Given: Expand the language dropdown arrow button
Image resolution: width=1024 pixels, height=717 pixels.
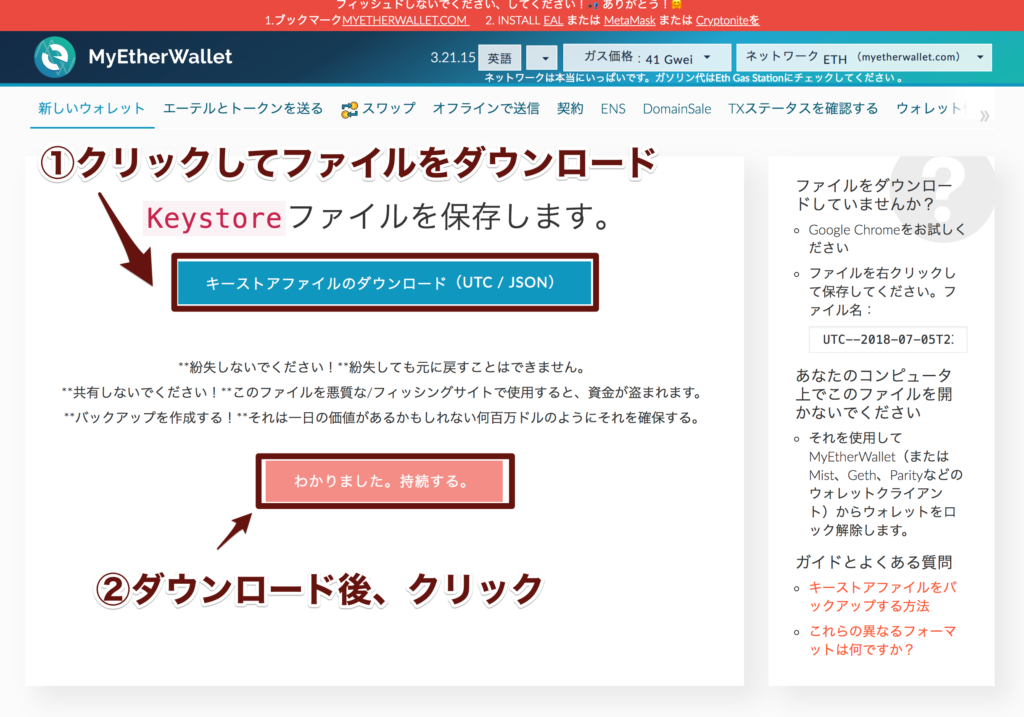Looking at the screenshot, I should [x=542, y=58].
